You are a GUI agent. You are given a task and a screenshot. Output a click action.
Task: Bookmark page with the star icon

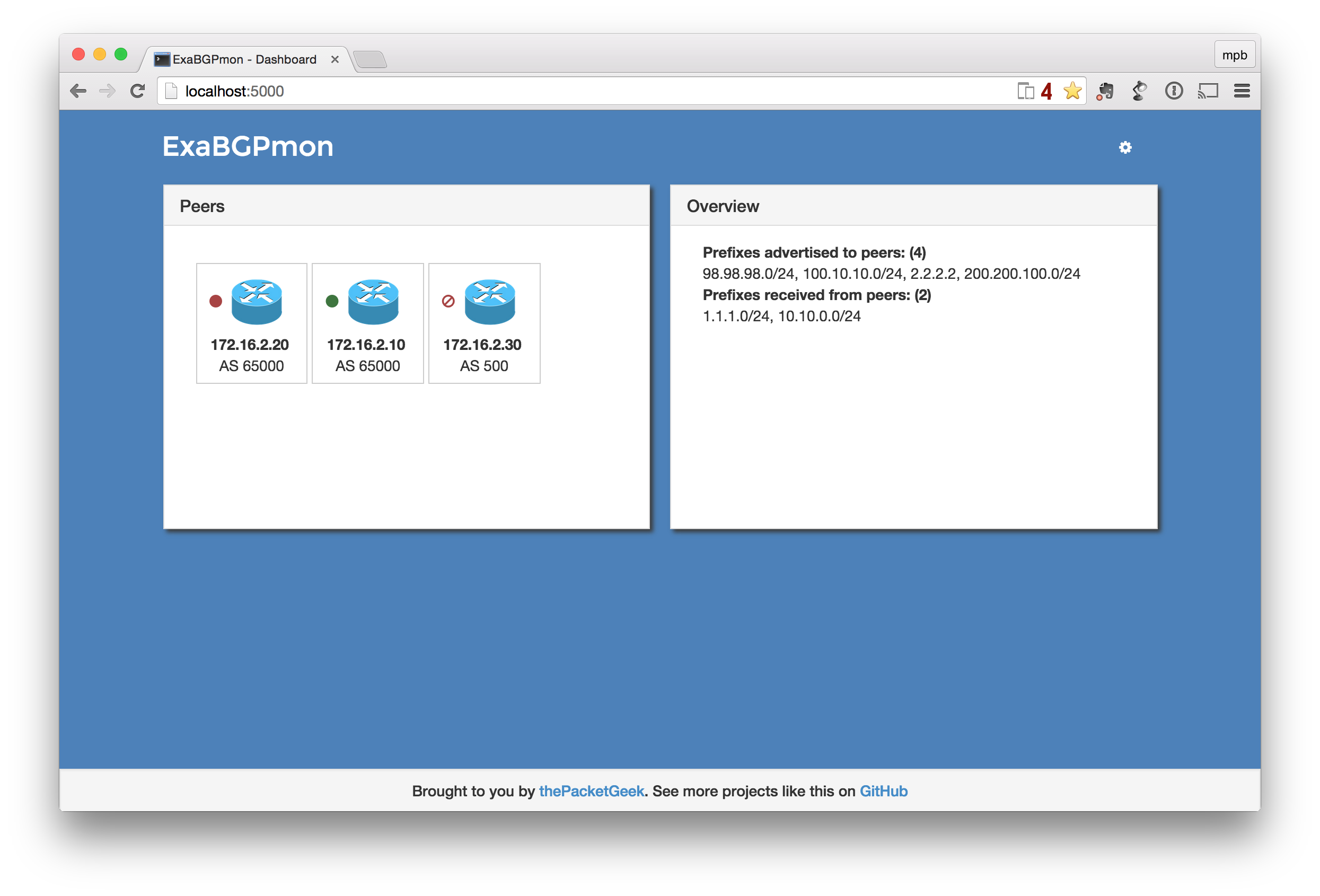pos(1072,91)
